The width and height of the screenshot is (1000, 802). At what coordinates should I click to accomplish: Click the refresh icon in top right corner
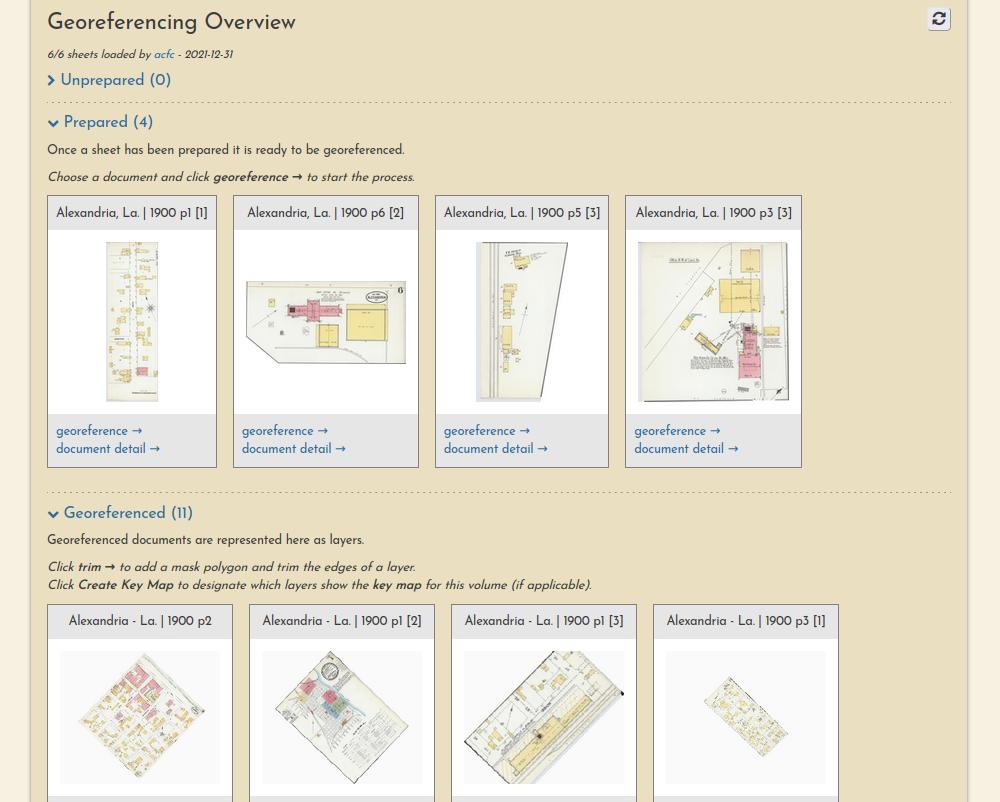coord(938,18)
